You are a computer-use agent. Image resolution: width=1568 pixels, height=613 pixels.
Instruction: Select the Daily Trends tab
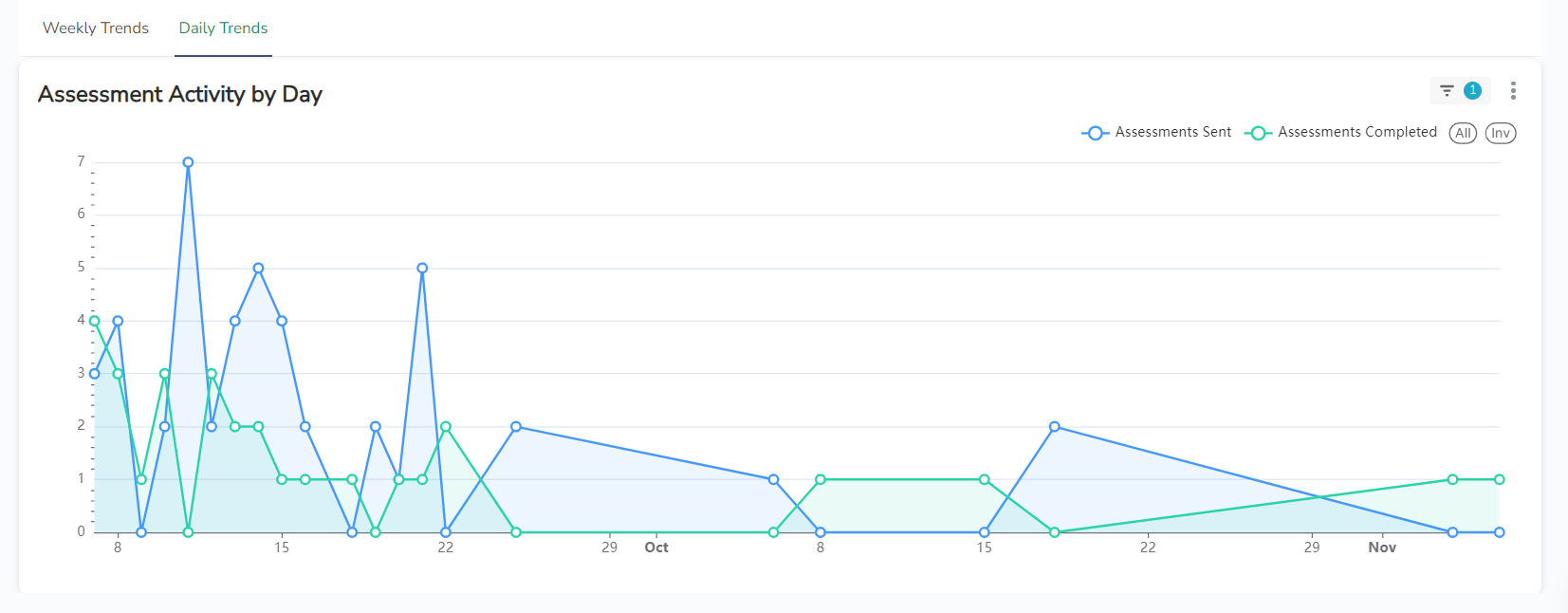tap(223, 28)
